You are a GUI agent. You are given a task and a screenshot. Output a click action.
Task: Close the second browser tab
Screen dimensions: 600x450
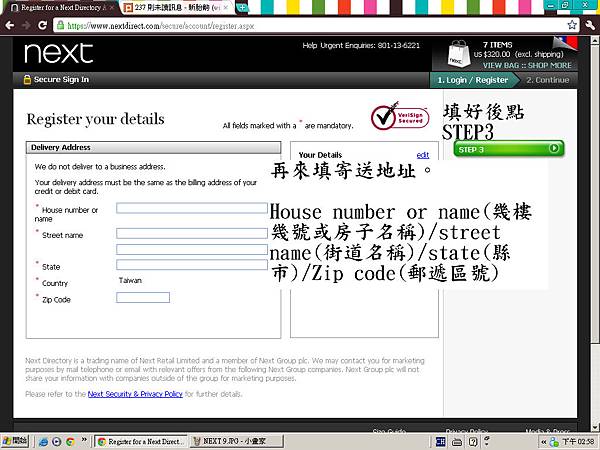(x=226, y=8)
